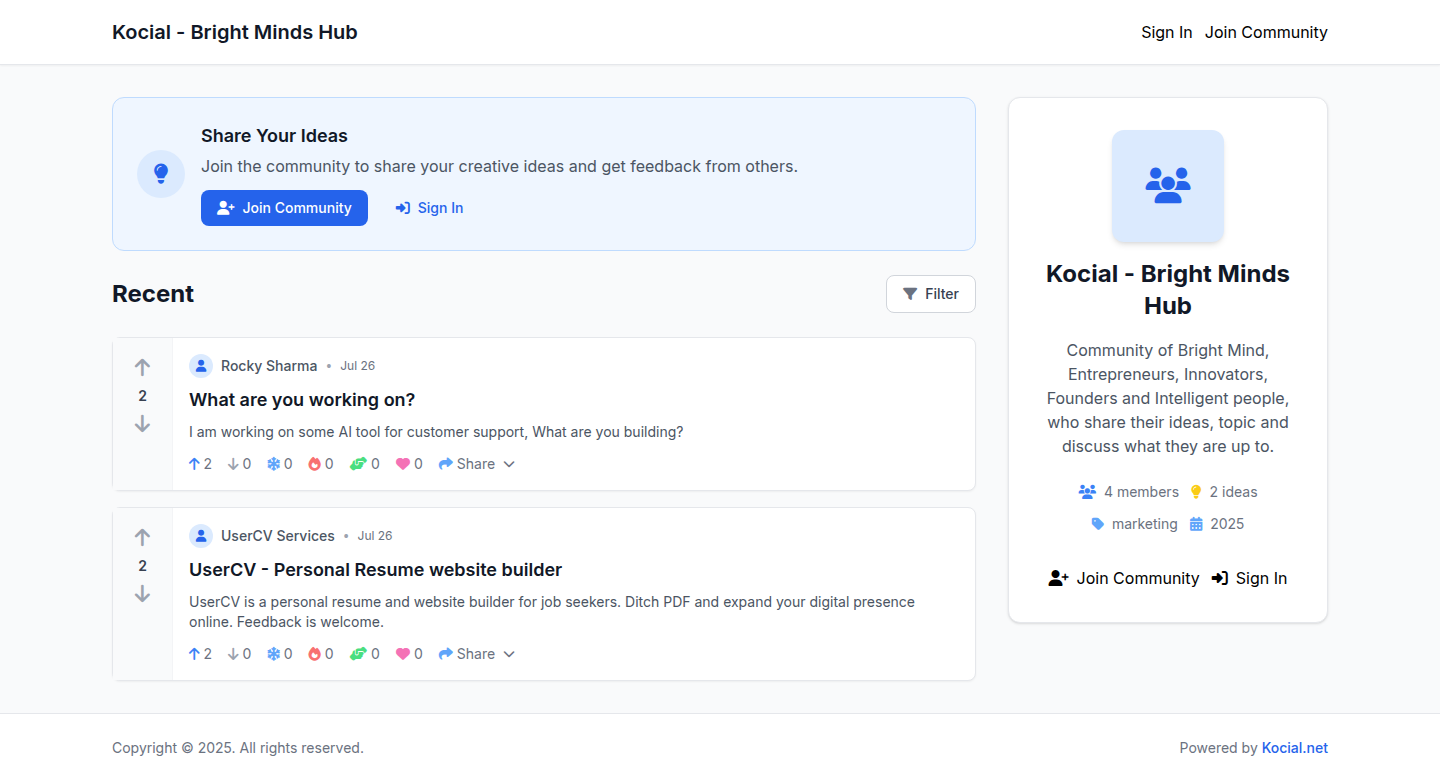Click small down-arrow count on UserCV Services post
1440x761 pixels.
click(239, 654)
